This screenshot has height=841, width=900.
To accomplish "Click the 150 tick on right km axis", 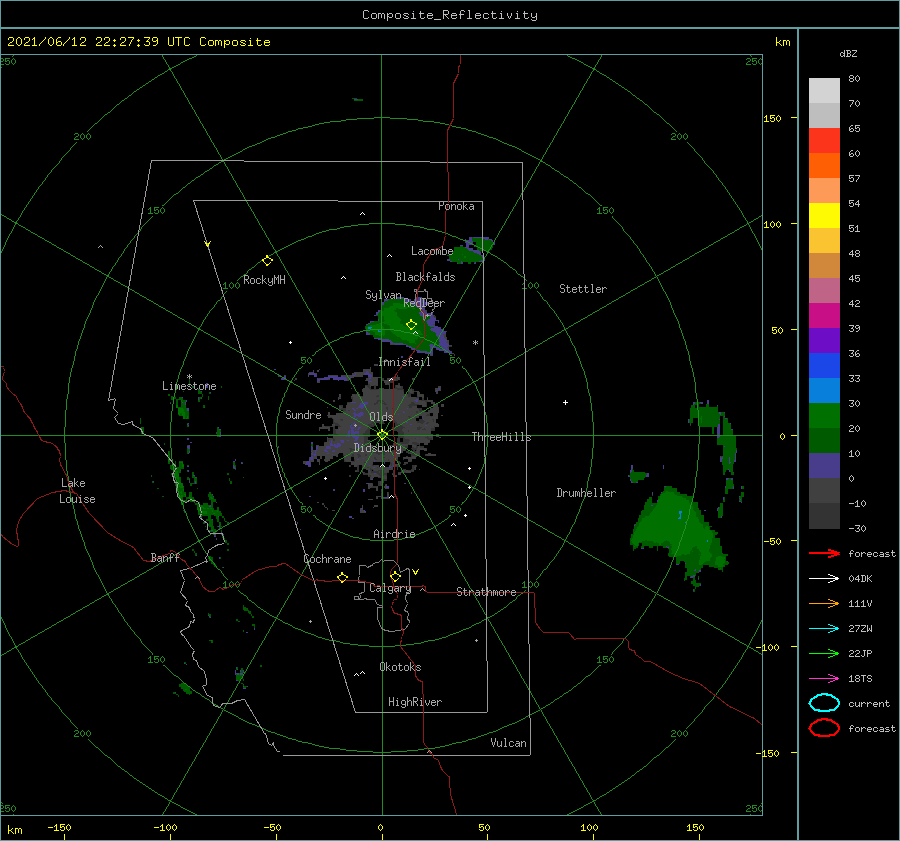I will (x=772, y=118).
